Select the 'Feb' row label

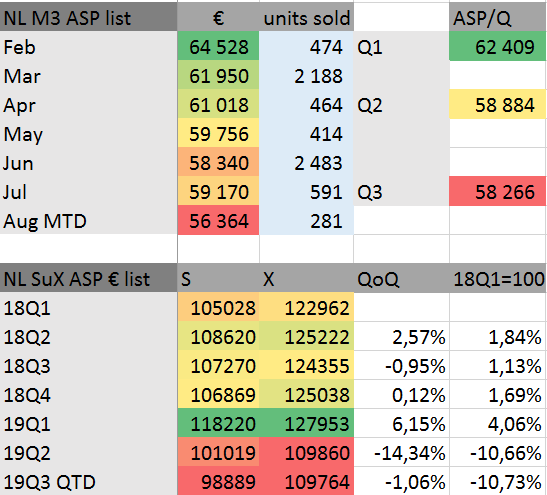(x=89, y=46)
